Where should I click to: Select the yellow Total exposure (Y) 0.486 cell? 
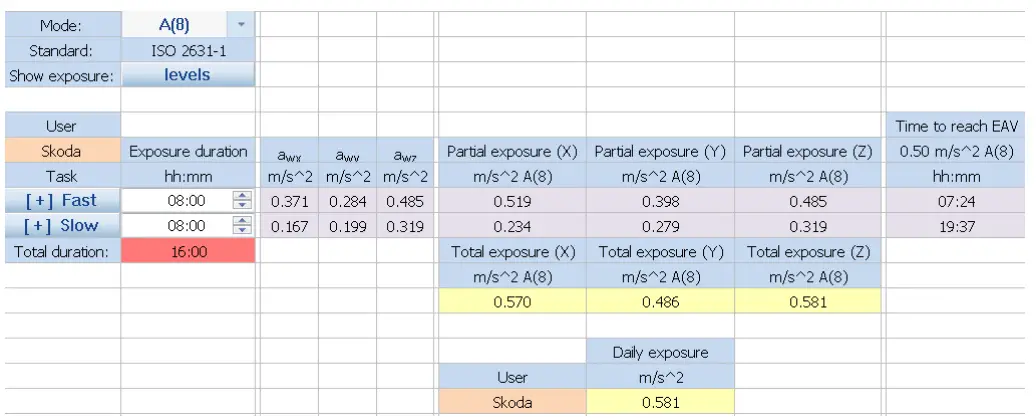point(660,302)
